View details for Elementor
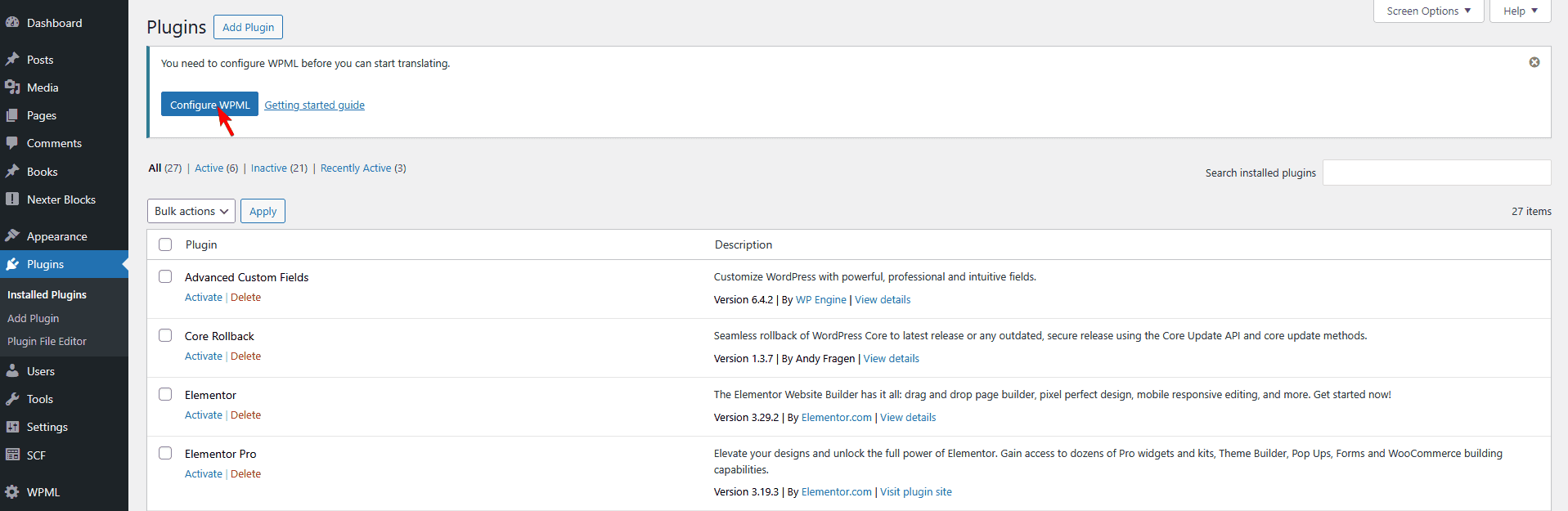Image resolution: width=1568 pixels, height=511 pixels. [908, 417]
